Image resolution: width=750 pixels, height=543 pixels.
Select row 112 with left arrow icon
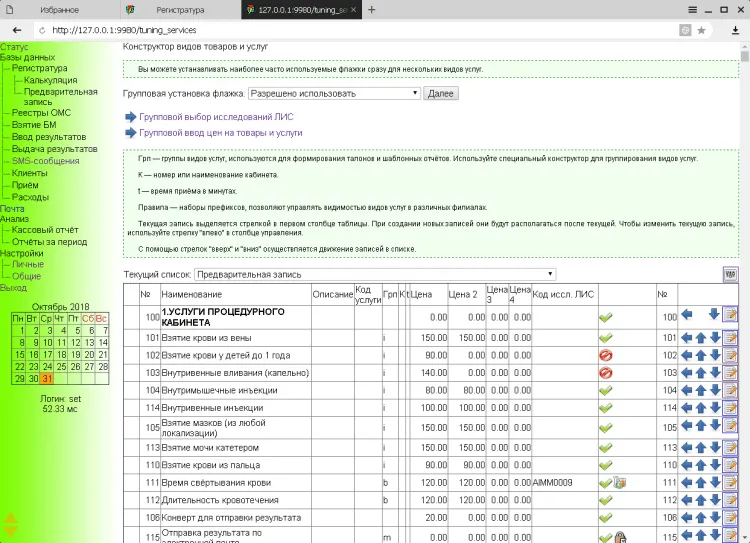pyautogui.click(x=686, y=500)
